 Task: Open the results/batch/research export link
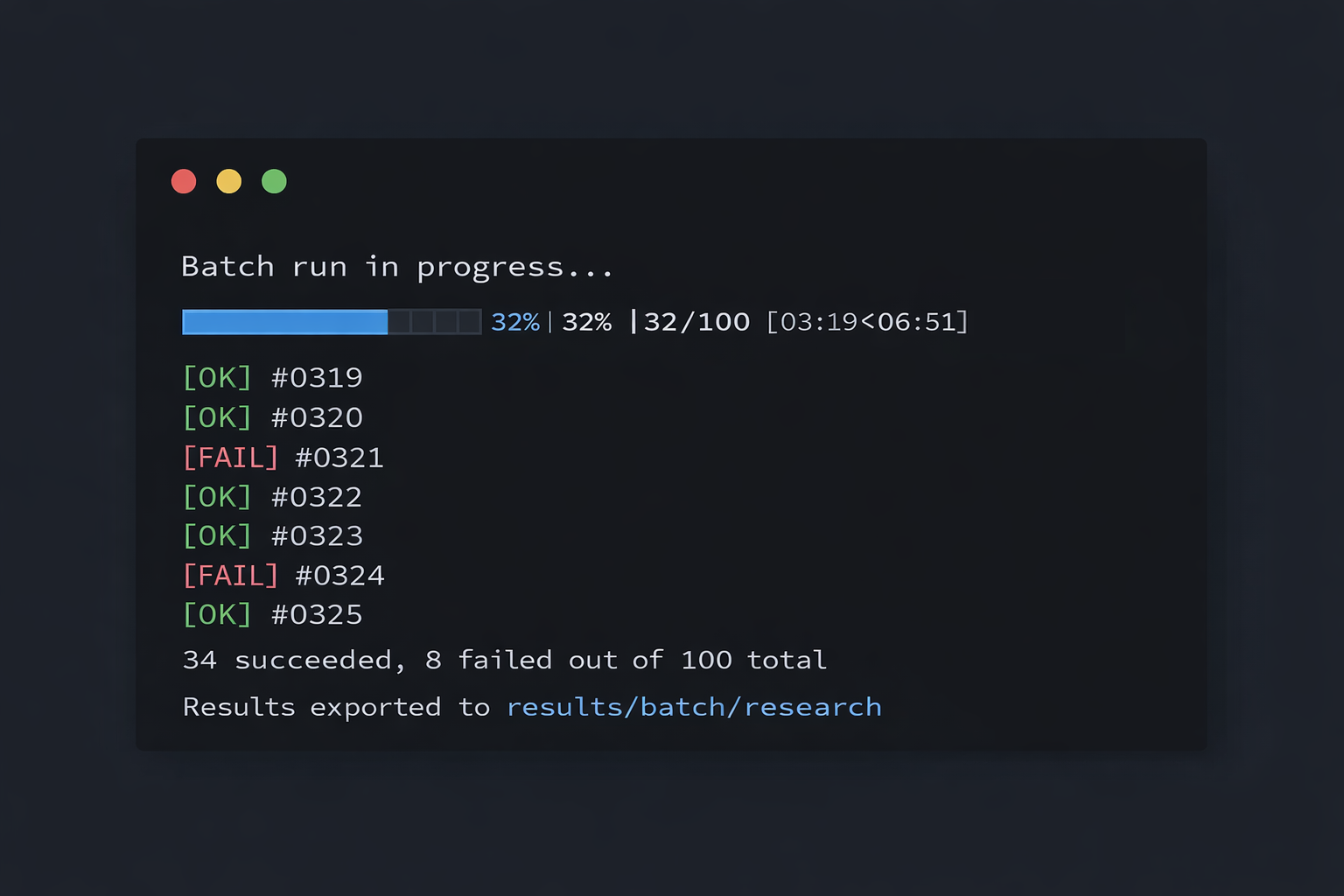694,706
